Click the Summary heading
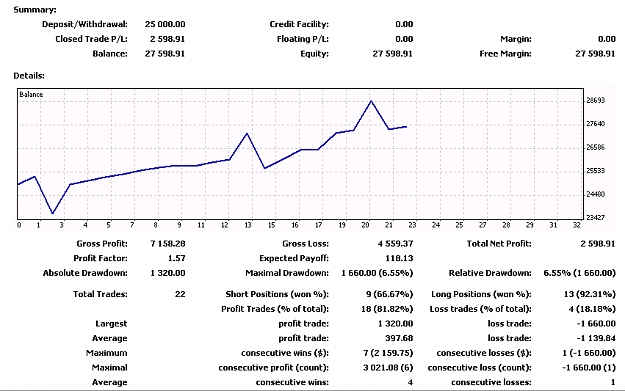This screenshot has height=391, width=625. (x=35, y=10)
